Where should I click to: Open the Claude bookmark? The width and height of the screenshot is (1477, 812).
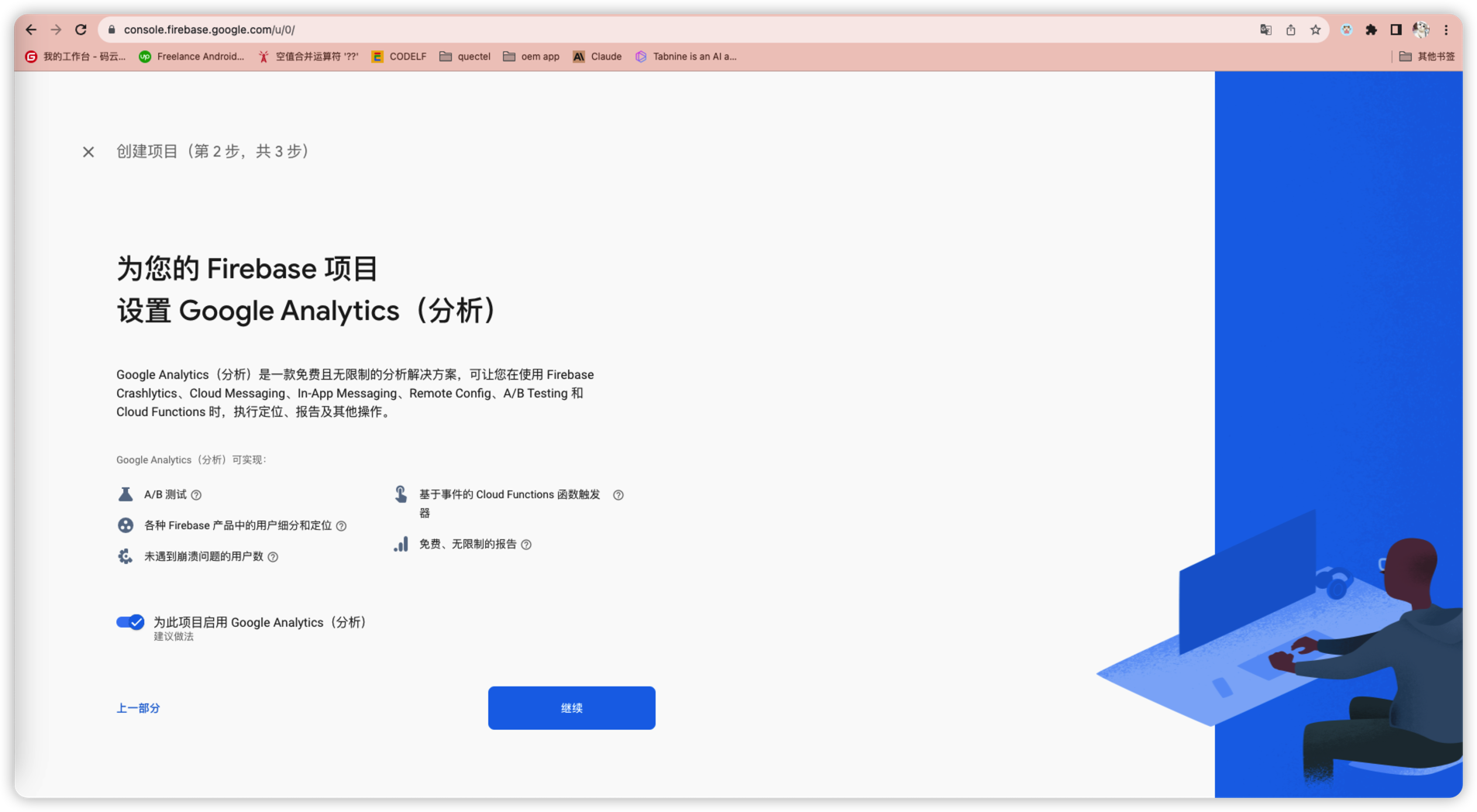click(597, 57)
